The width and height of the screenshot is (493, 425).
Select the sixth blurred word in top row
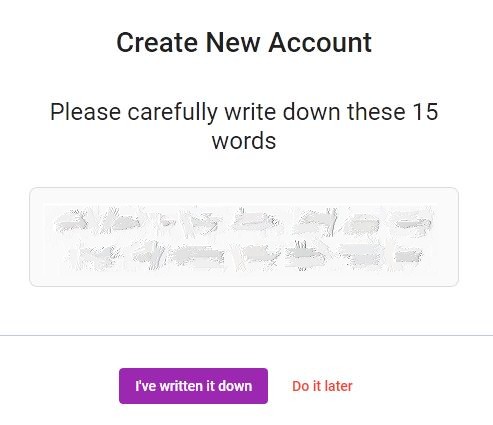[x=317, y=221]
